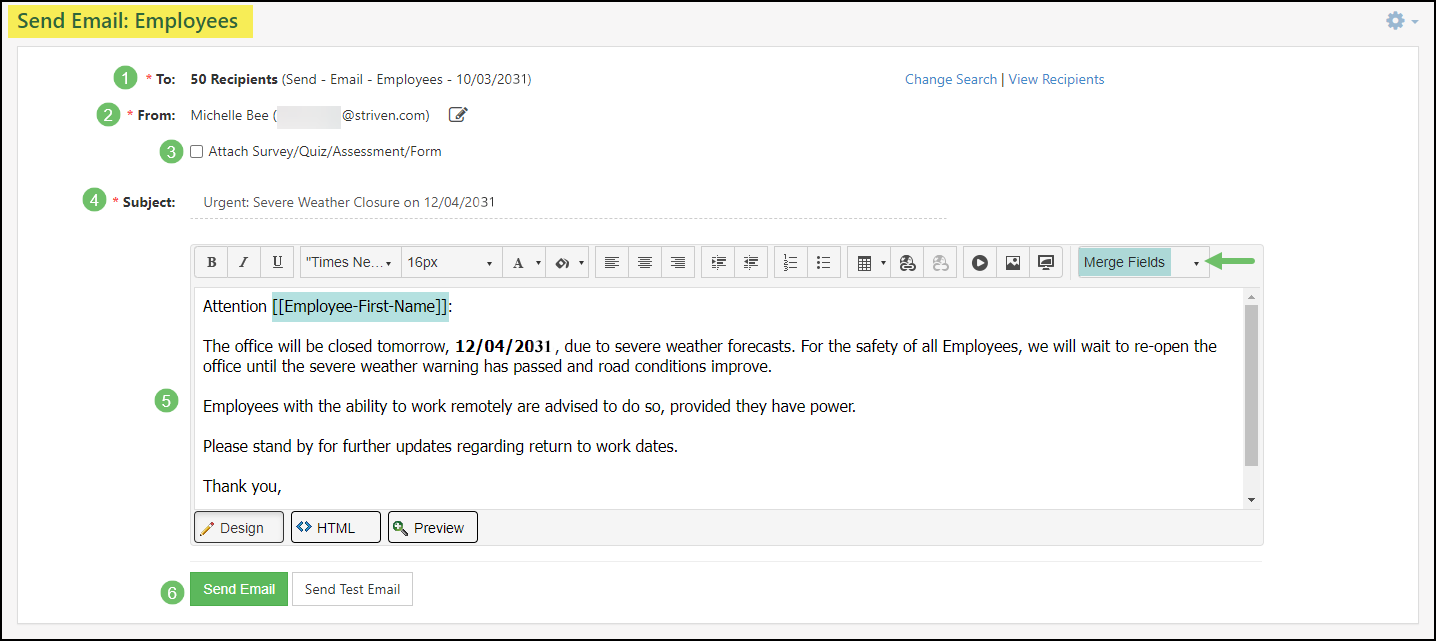Click the monitor media icon in toolbar
This screenshot has height=641, width=1436.
pos(1046,262)
